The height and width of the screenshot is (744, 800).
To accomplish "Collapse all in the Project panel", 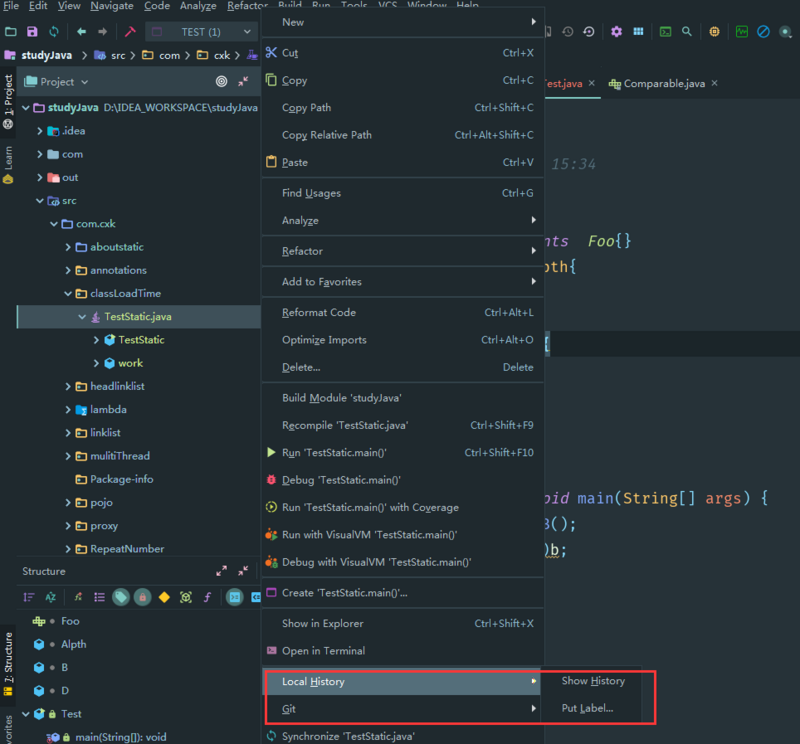I will click(243, 81).
